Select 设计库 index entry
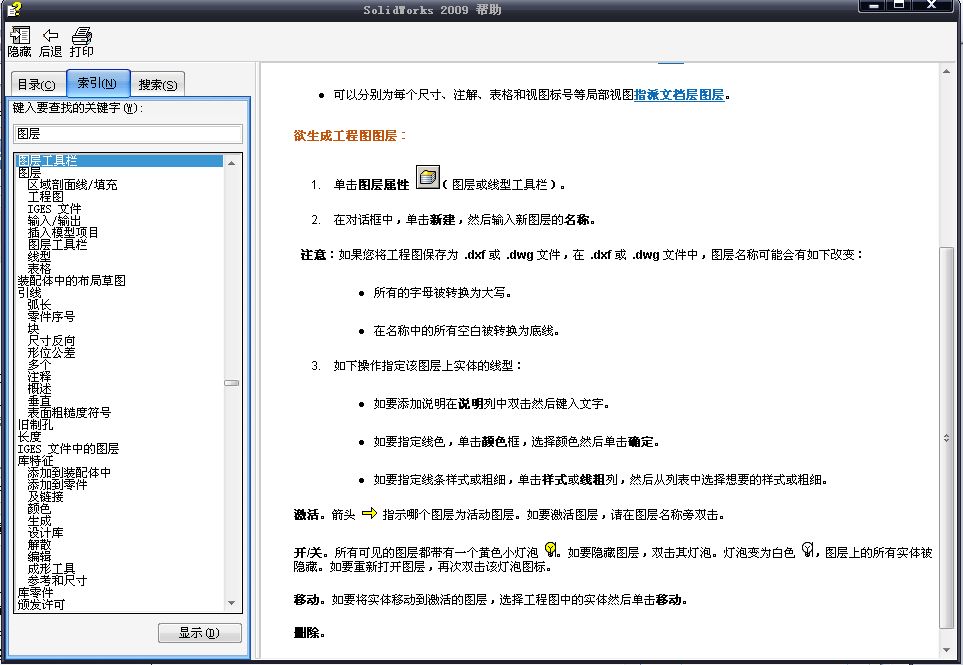Image resolution: width=963 pixels, height=665 pixels. (x=45, y=532)
